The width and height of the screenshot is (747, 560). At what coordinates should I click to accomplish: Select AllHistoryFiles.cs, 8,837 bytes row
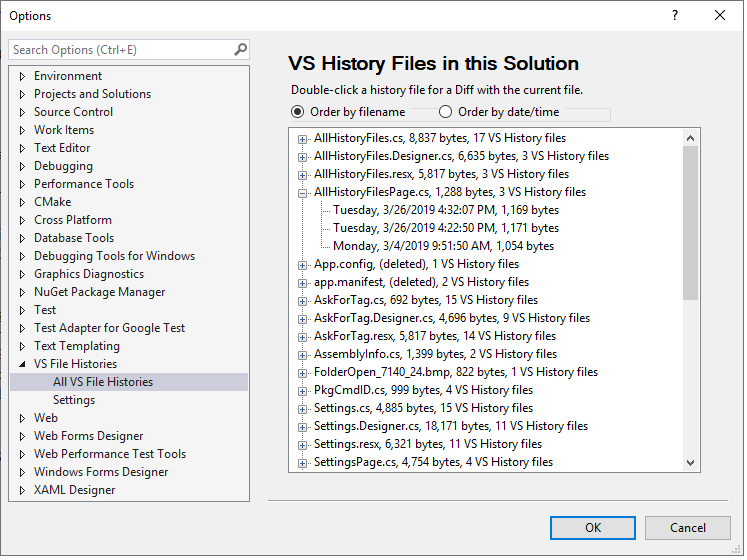[440, 138]
